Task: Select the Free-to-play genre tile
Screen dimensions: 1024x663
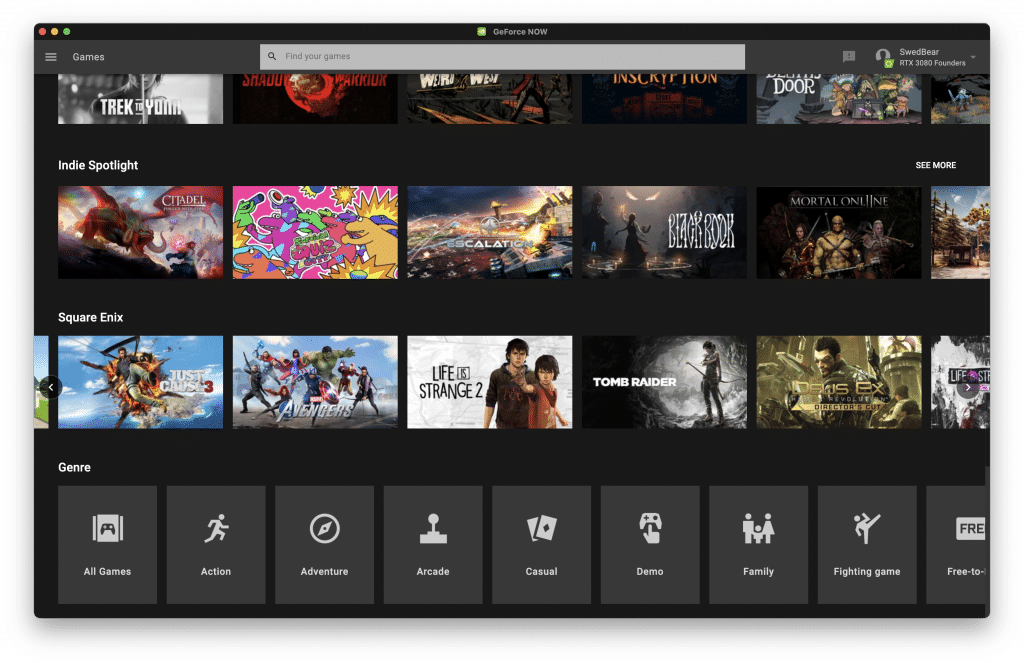Action: (956, 545)
